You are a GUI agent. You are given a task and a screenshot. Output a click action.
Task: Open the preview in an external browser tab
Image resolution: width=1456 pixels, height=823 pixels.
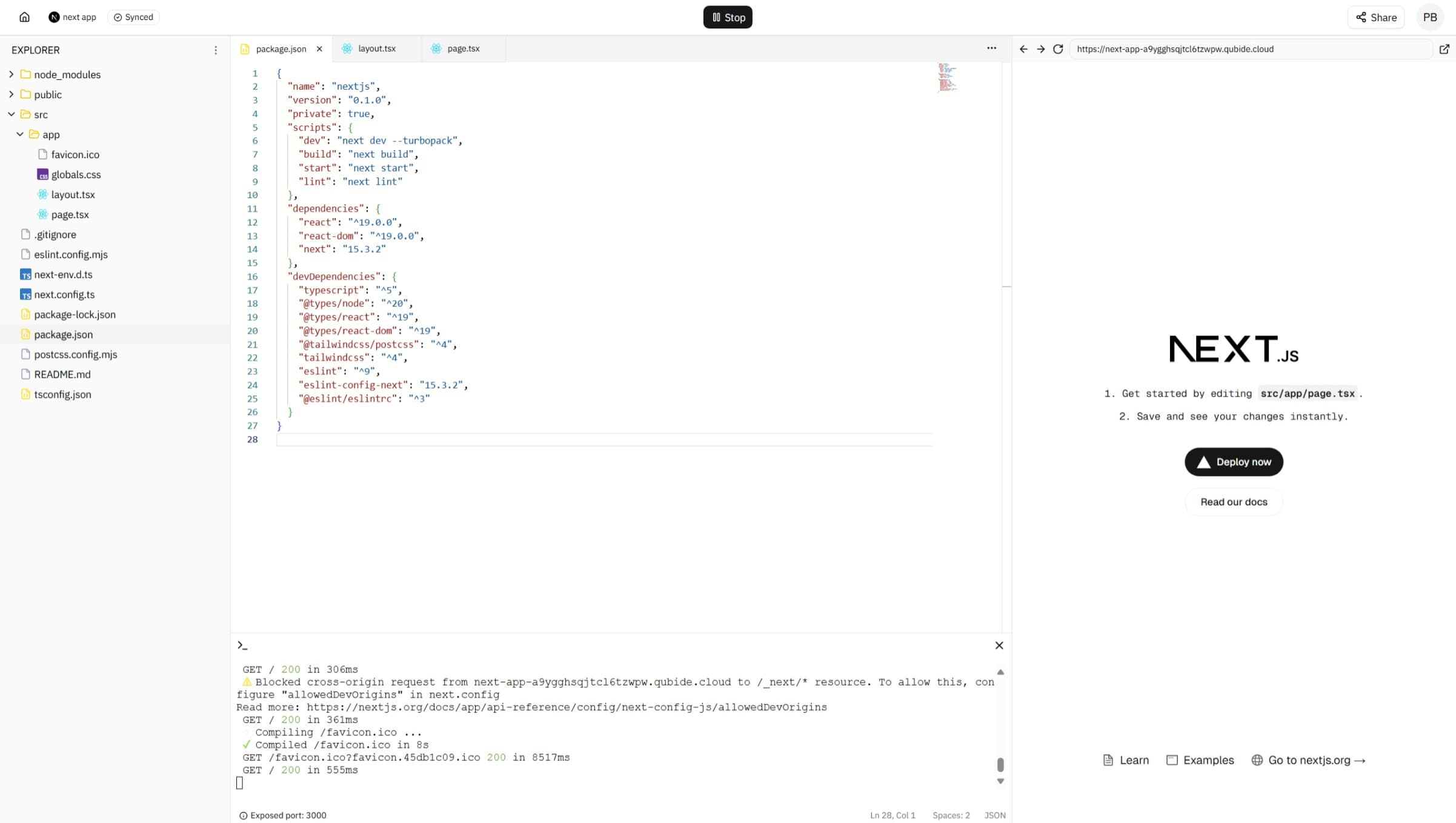[1444, 49]
